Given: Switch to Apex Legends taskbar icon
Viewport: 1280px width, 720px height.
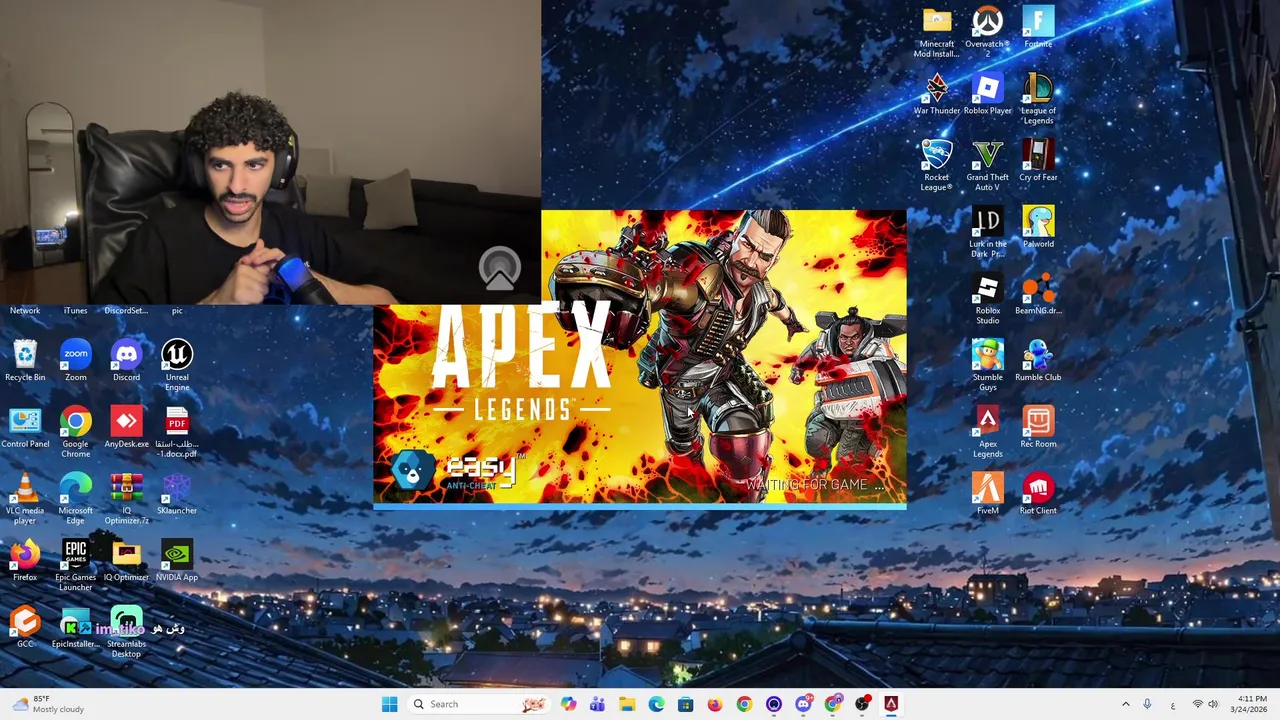Looking at the screenshot, I should pyautogui.click(x=890, y=704).
